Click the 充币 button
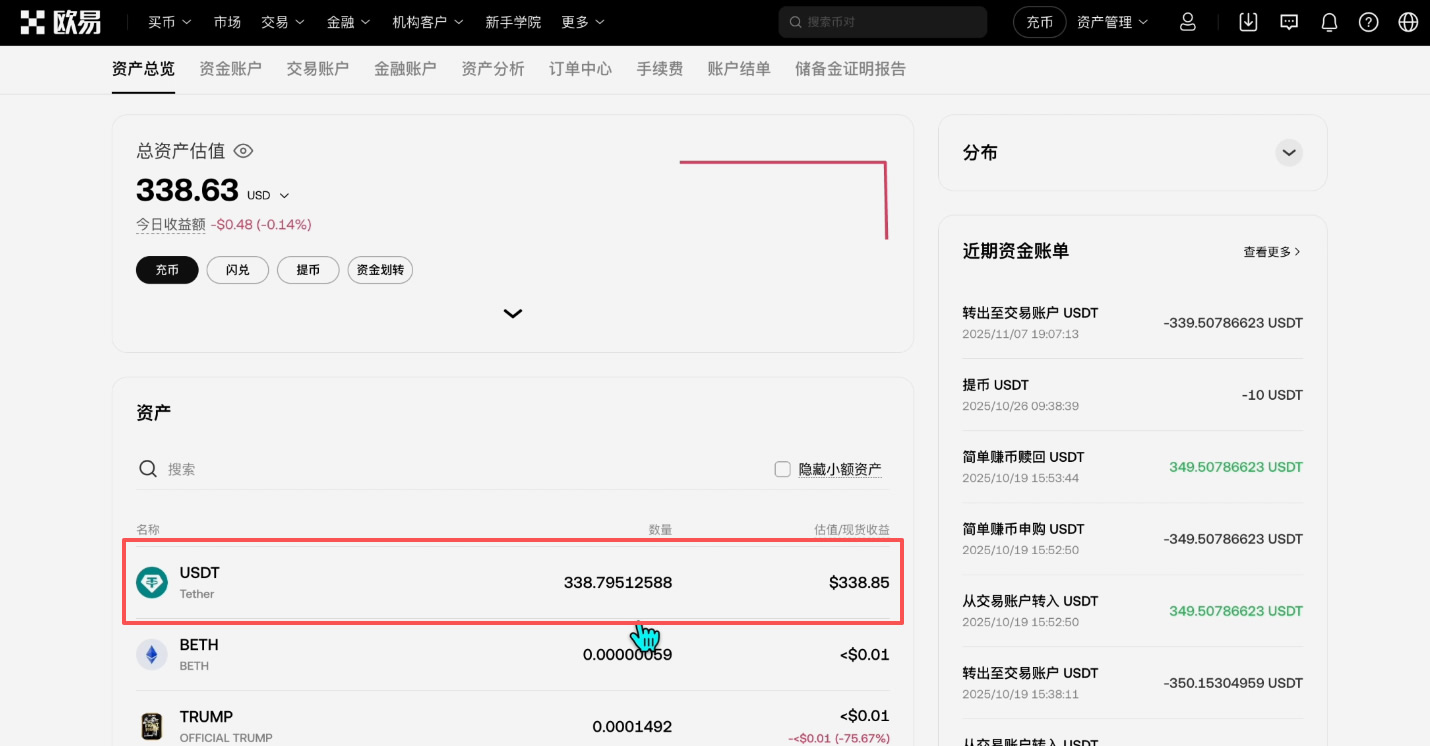Viewport: 1430px width, 746px height. tap(166, 270)
